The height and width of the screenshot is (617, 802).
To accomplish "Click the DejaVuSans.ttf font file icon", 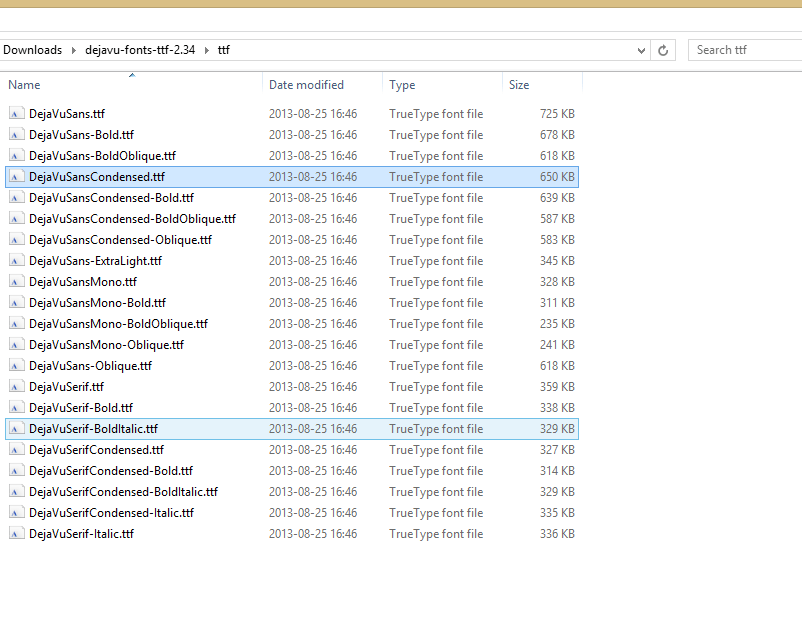I will [x=16, y=114].
